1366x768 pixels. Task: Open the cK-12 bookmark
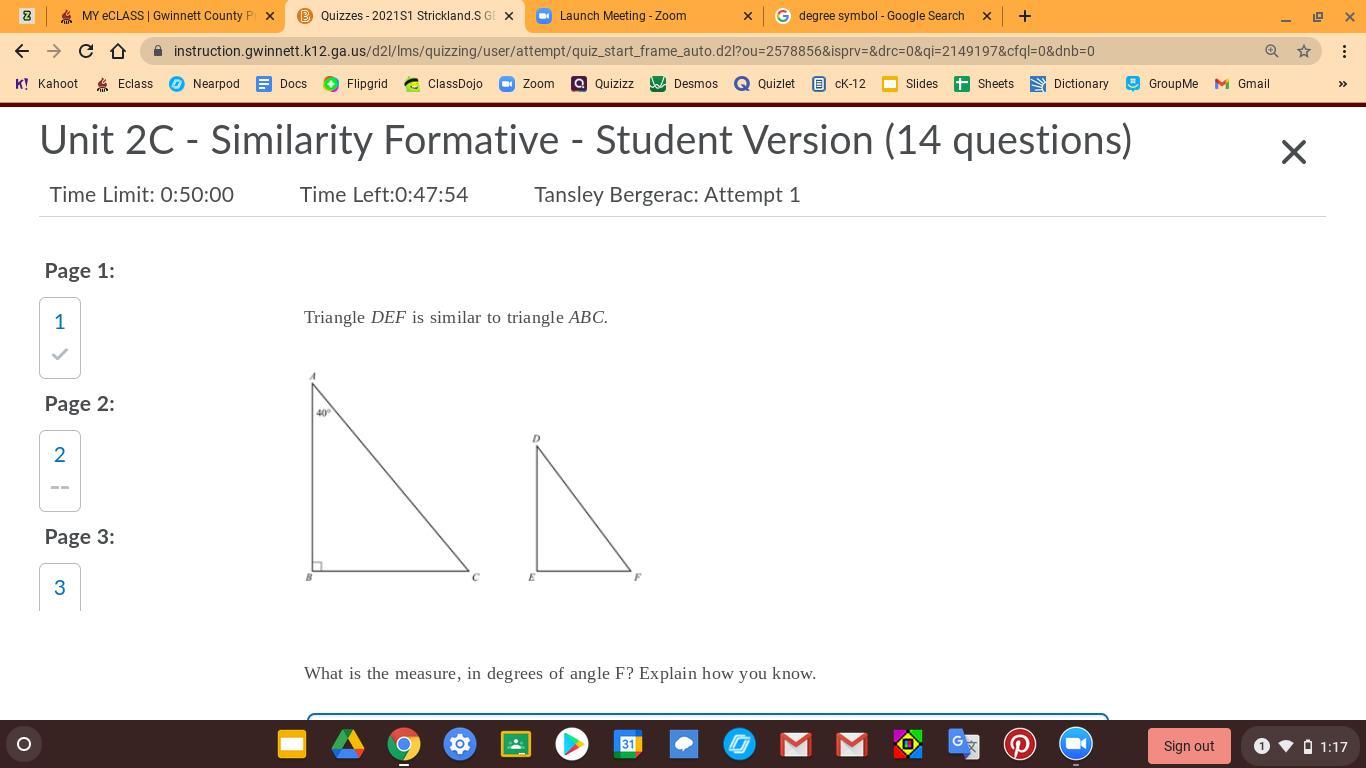[x=838, y=84]
